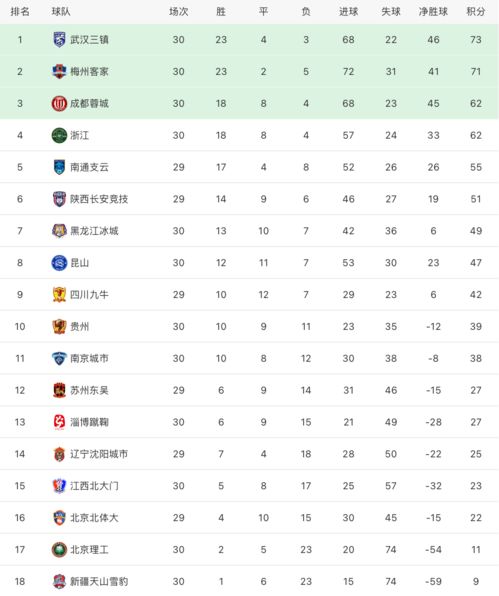
Task: Click the 浙江 green team badge
Action: tap(59, 135)
